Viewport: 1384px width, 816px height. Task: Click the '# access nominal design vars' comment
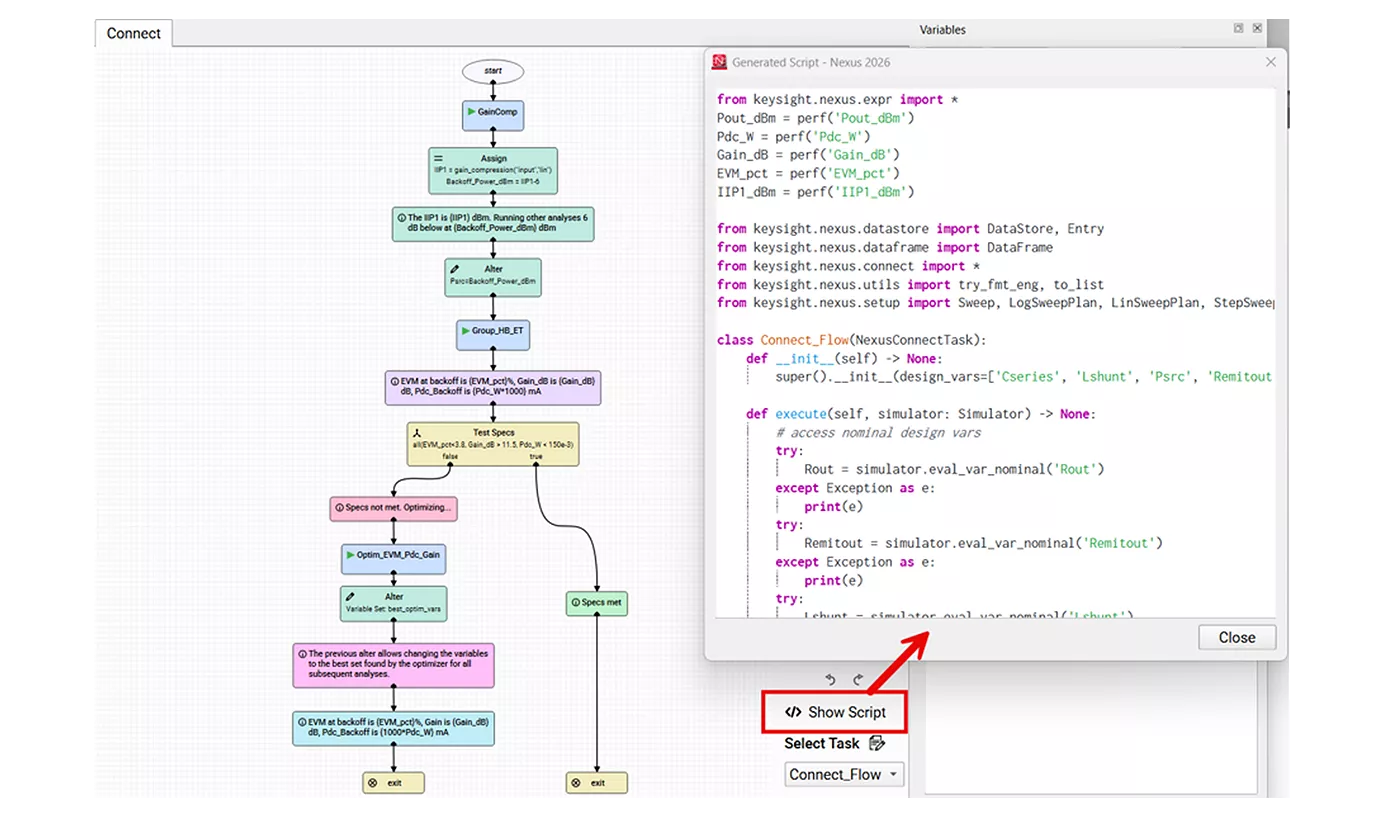click(x=878, y=432)
